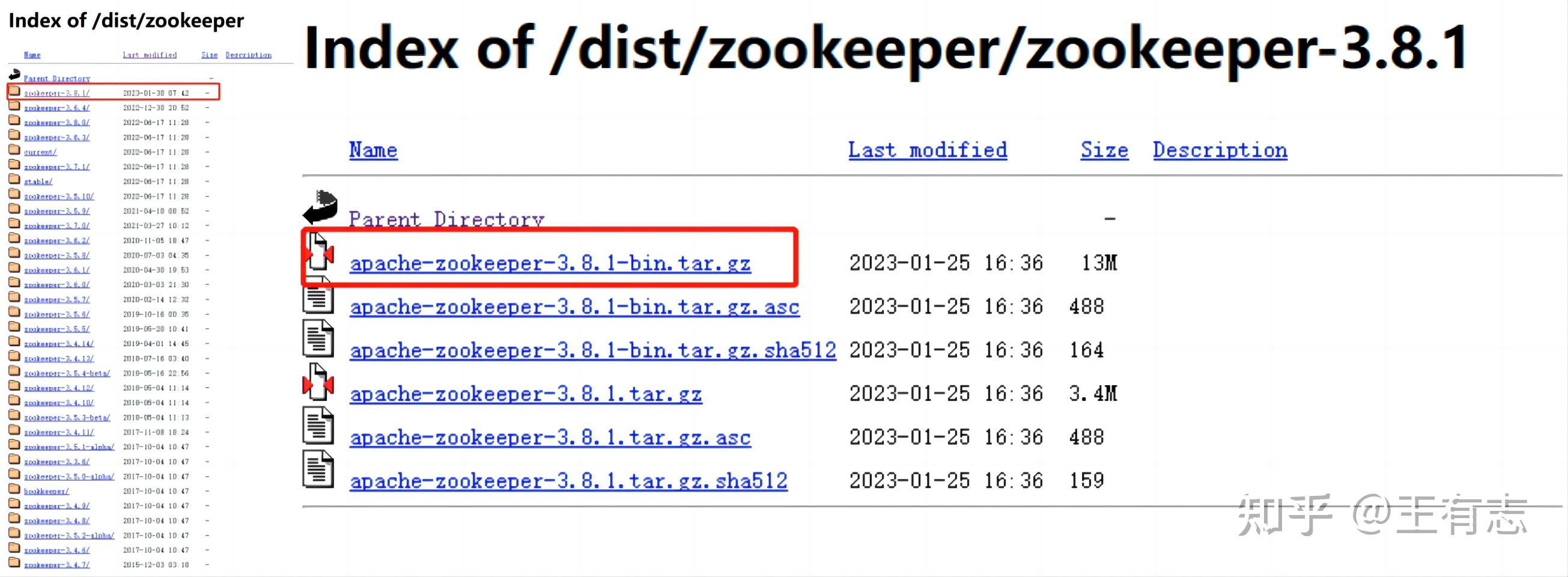This screenshot has width=1568, height=577.
Task: Click the folder icon next to current/
Action: [x=14, y=150]
